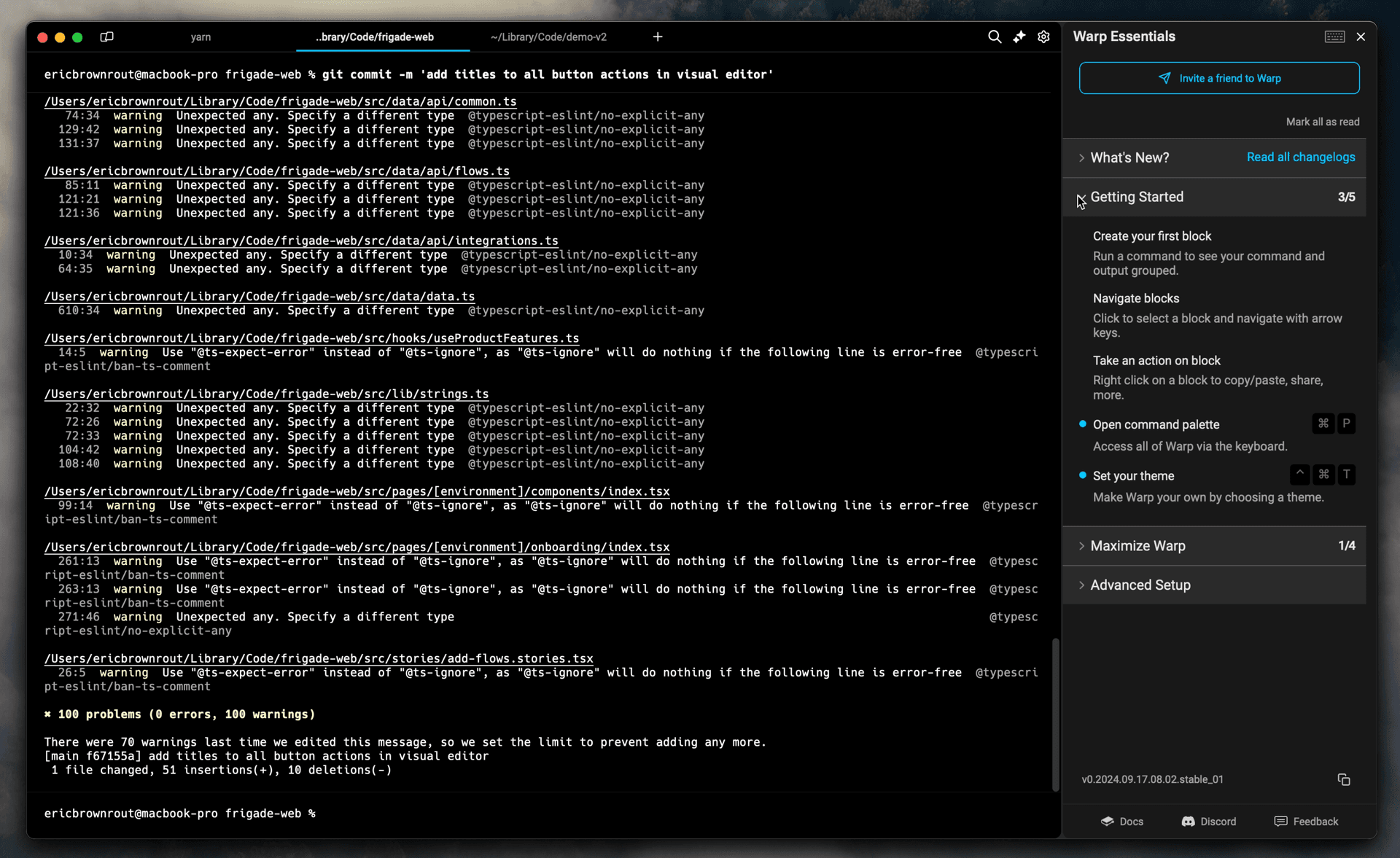1400x858 pixels.
Task: Open Discord from panel footer
Action: coord(1209,821)
